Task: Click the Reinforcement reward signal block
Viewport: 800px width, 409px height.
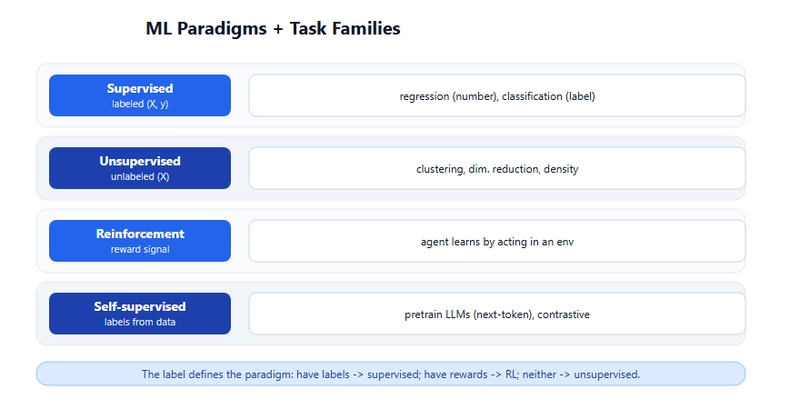Action: (140, 241)
